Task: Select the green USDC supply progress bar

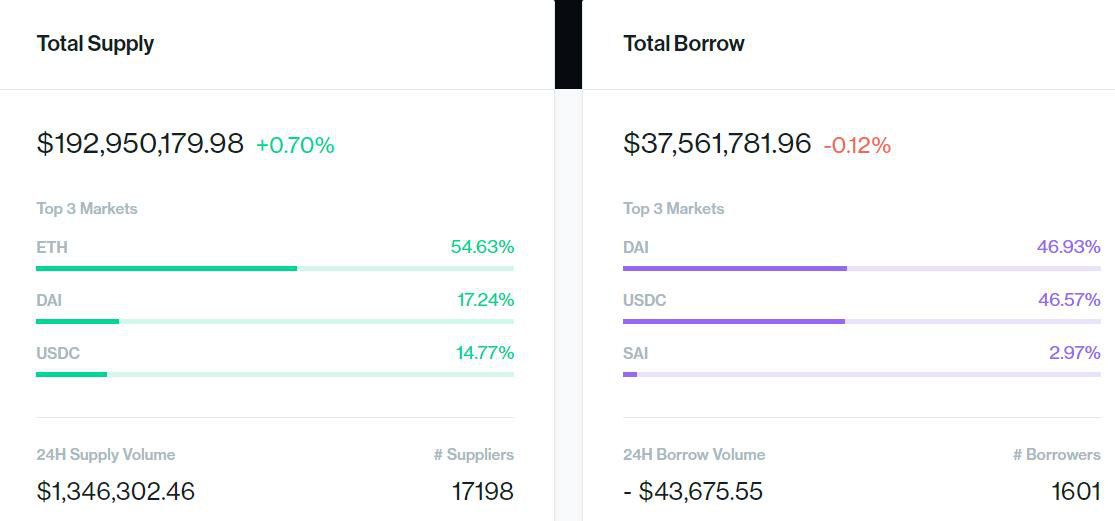Action: pyautogui.click(x=274, y=374)
